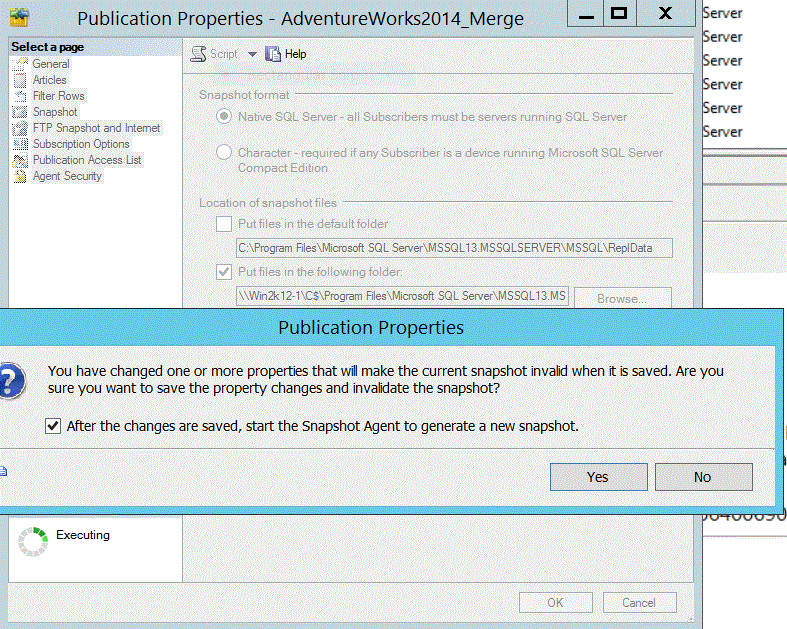Click the Publication Access List icon
Image resolution: width=787 pixels, height=629 pixels.
point(20,161)
